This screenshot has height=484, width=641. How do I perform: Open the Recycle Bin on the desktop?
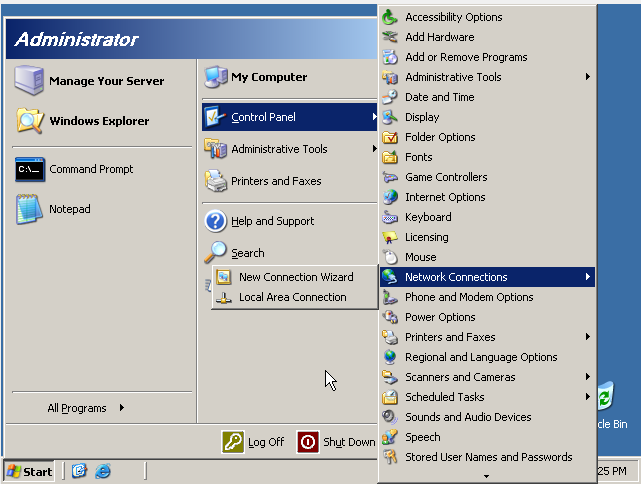coord(612,405)
